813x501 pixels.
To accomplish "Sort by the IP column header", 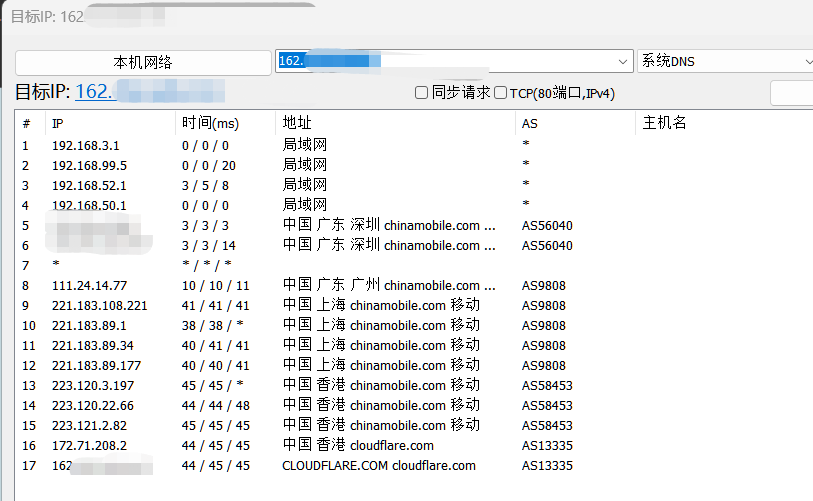I will [x=110, y=123].
